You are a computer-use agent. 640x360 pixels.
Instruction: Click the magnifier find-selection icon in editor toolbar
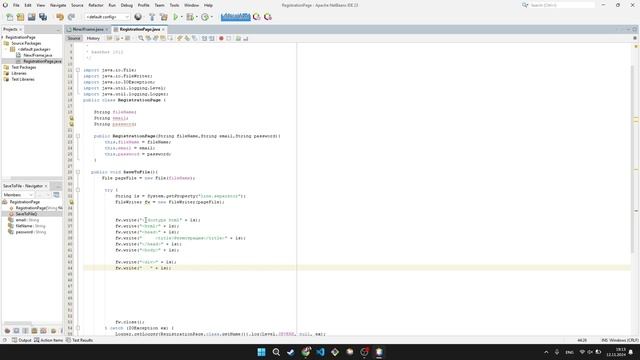tap(141, 38)
